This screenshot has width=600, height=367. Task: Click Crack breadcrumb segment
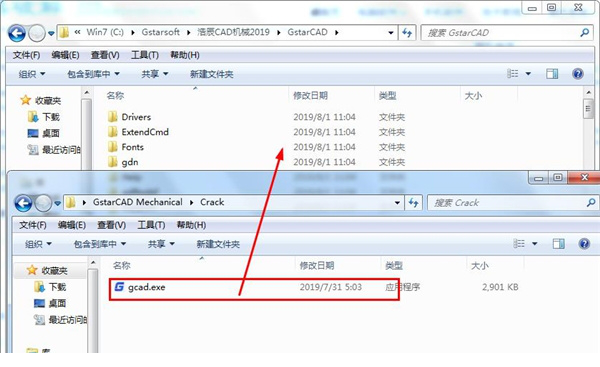point(212,202)
